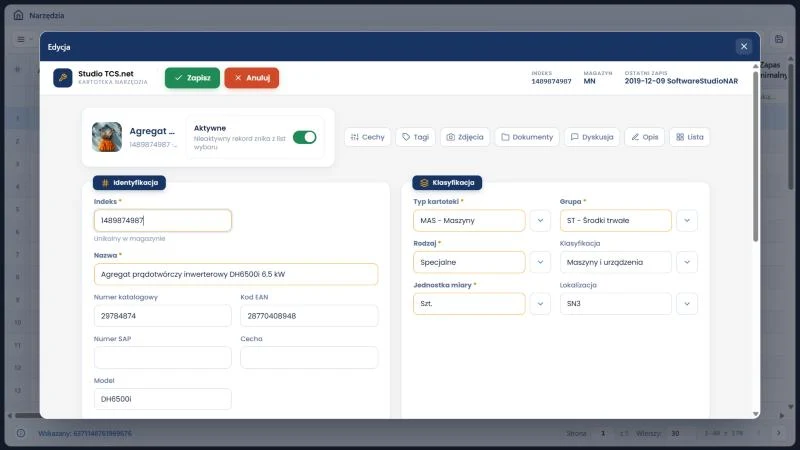Open the Zdjęcia tab
Screen dimensions: 800x450
coord(465,137)
